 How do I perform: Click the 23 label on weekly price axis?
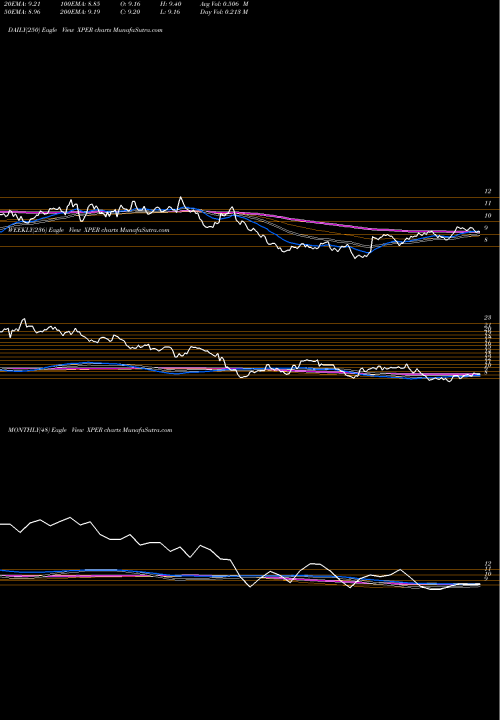click(x=488, y=317)
